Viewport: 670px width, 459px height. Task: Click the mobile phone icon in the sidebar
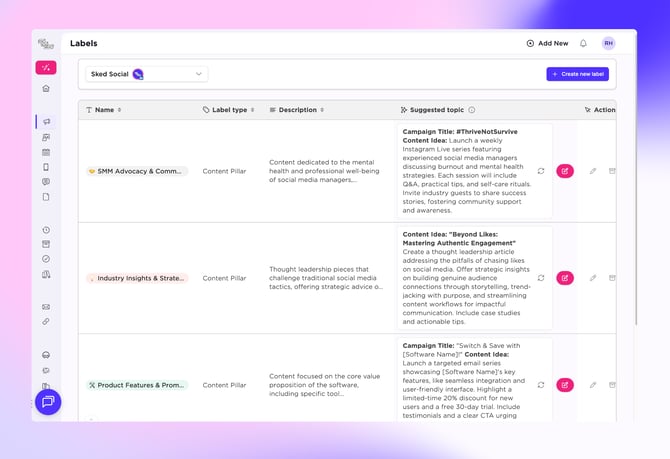point(46,167)
